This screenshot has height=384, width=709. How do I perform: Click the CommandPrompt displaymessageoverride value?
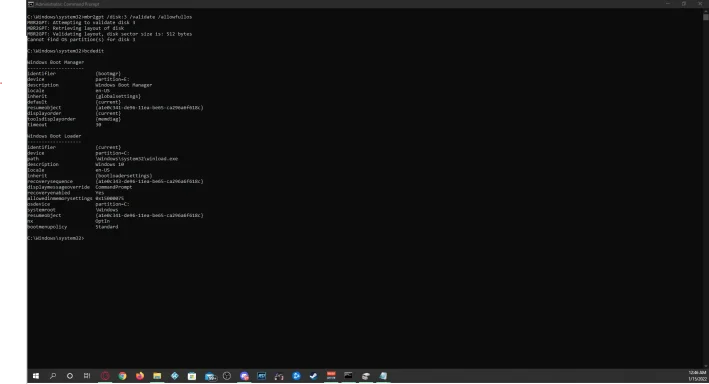[x=113, y=187]
